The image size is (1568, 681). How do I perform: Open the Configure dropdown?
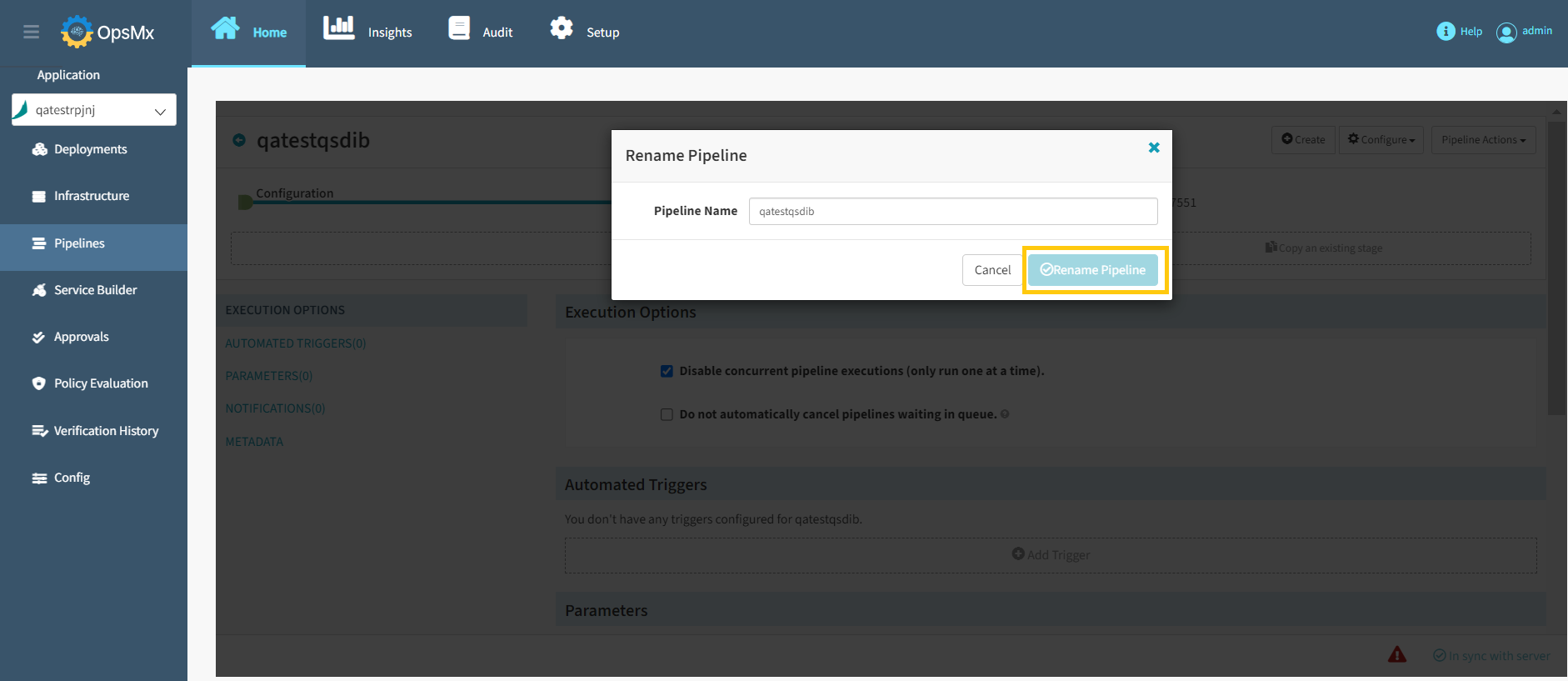(1381, 139)
